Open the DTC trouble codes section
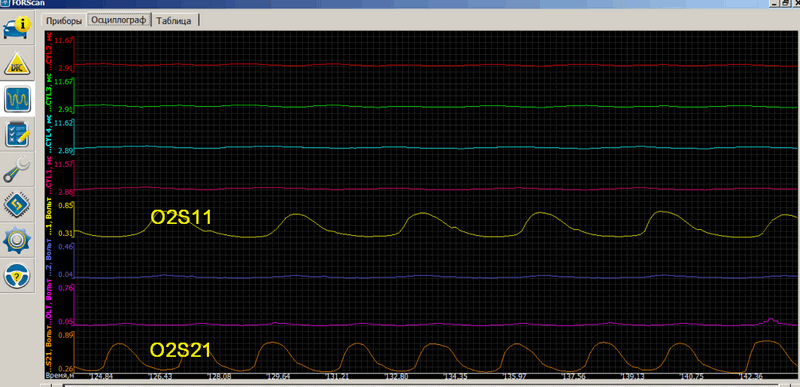Screen dimensions: 800x387 [17, 64]
